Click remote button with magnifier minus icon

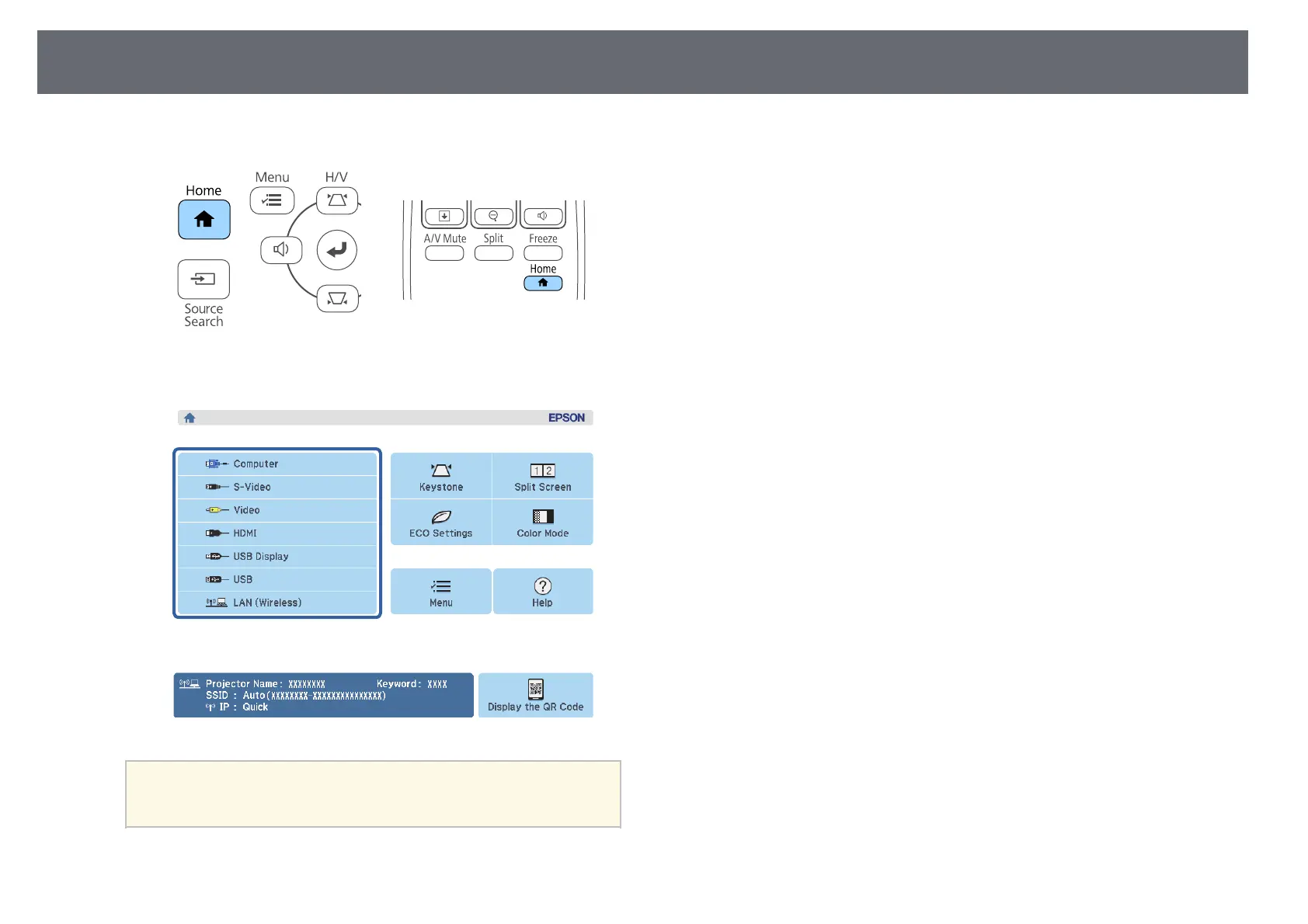point(493,216)
